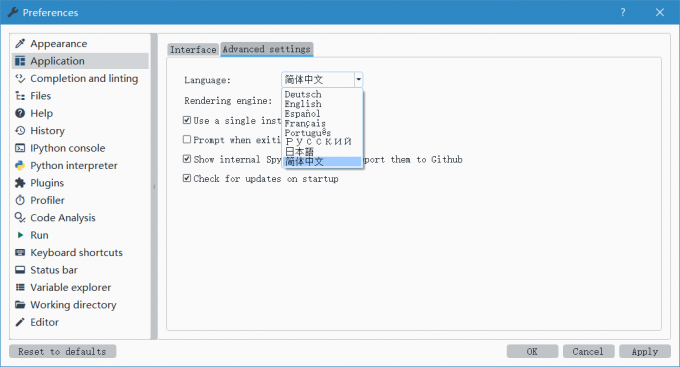This screenshot has height=367, width=680.
Task: Open the History preferences page
Action: [80, 131]
